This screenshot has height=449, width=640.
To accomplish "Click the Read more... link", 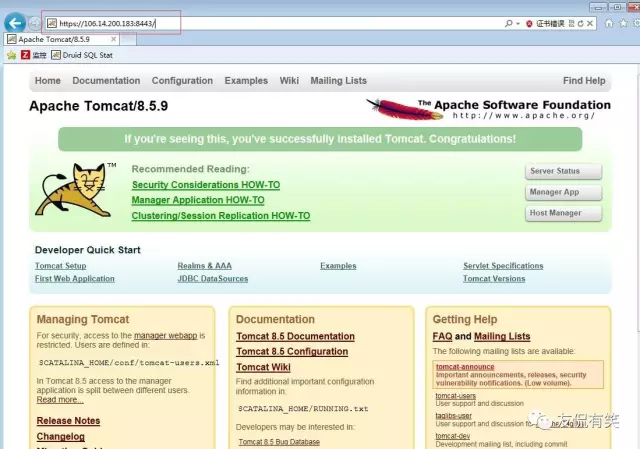I will (x=60, y=400).
